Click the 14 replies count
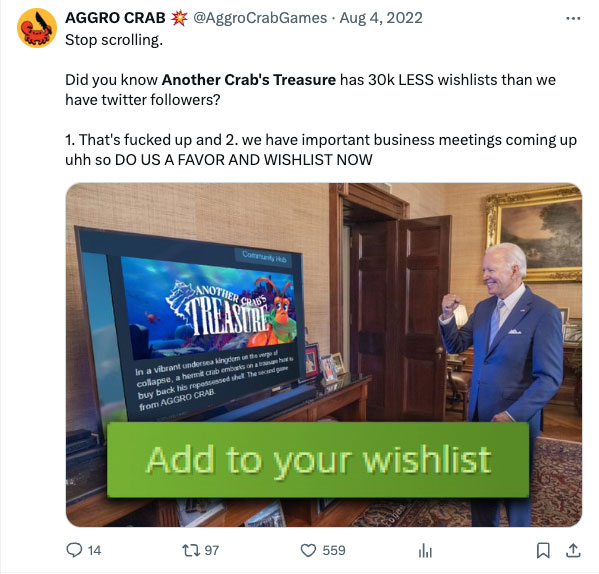Viewport: 599px width, 574px height. [x=94, y=550]
